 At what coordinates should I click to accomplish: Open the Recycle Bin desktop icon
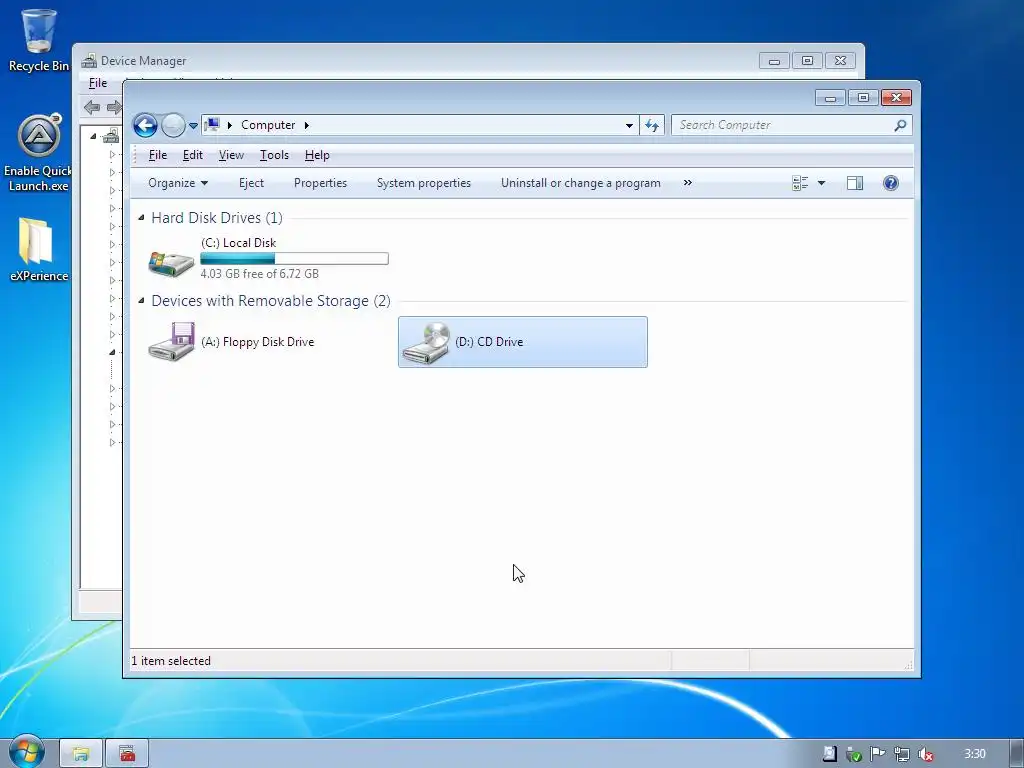tap(39, 39)
